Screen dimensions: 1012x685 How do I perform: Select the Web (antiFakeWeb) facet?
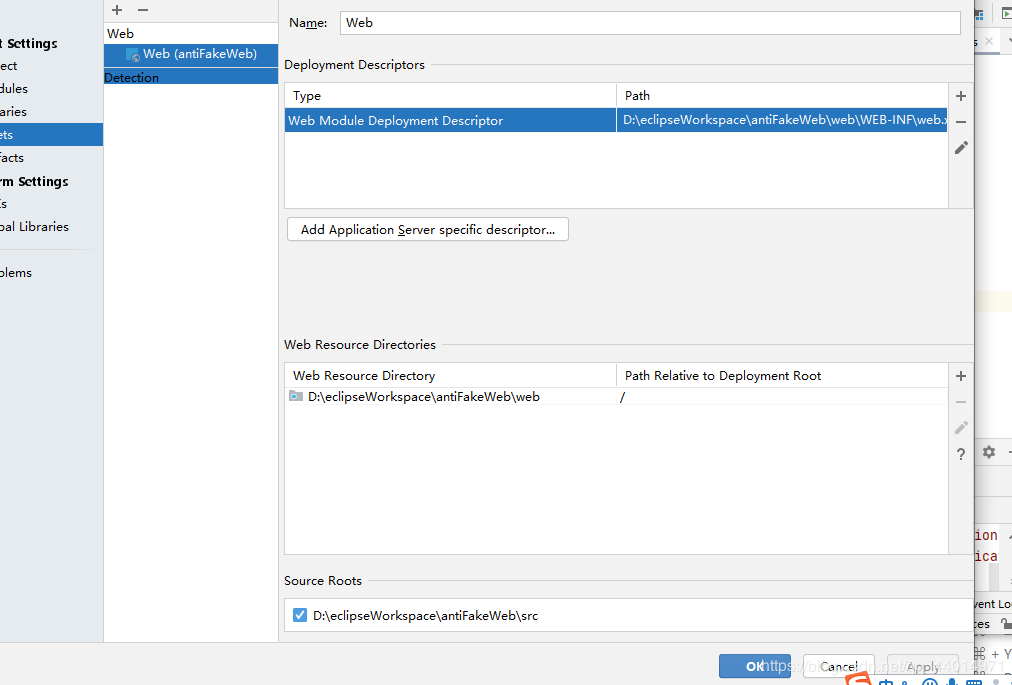tap(199, 54)
